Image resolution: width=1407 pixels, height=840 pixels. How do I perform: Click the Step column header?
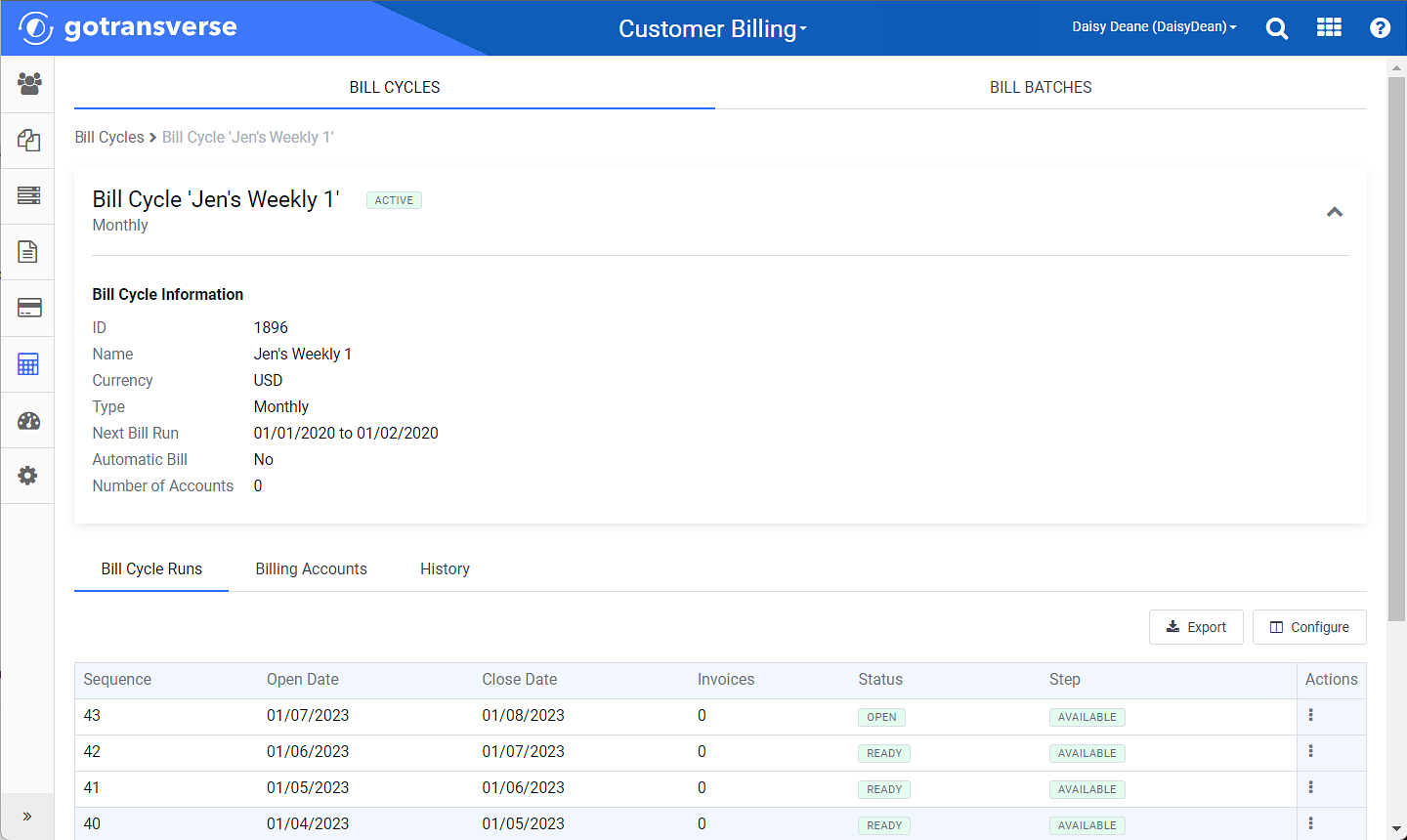1065,680
